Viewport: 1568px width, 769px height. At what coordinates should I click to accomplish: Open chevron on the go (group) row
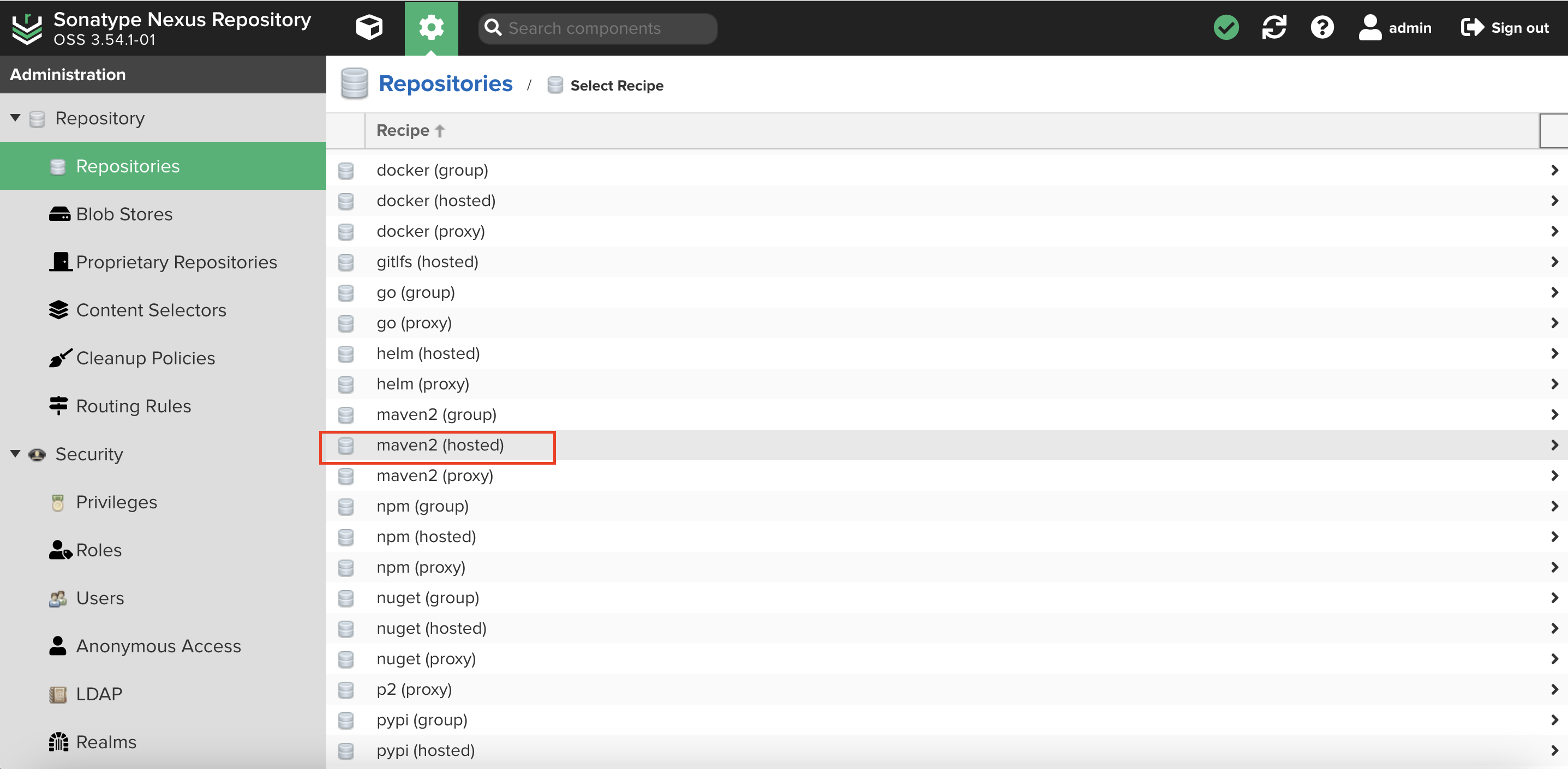pos(1554,293)
